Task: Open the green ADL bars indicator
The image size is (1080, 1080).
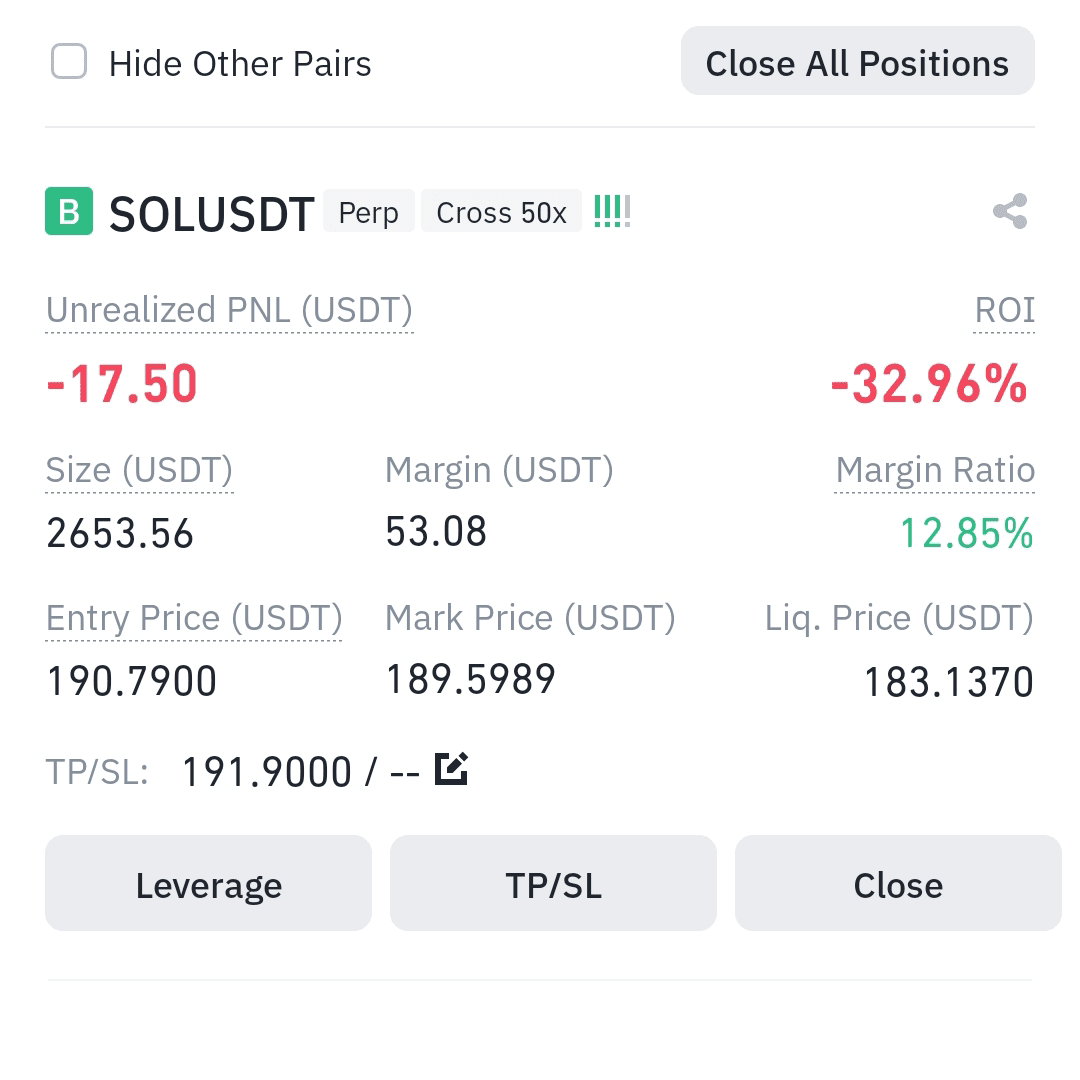Action: 612,211
